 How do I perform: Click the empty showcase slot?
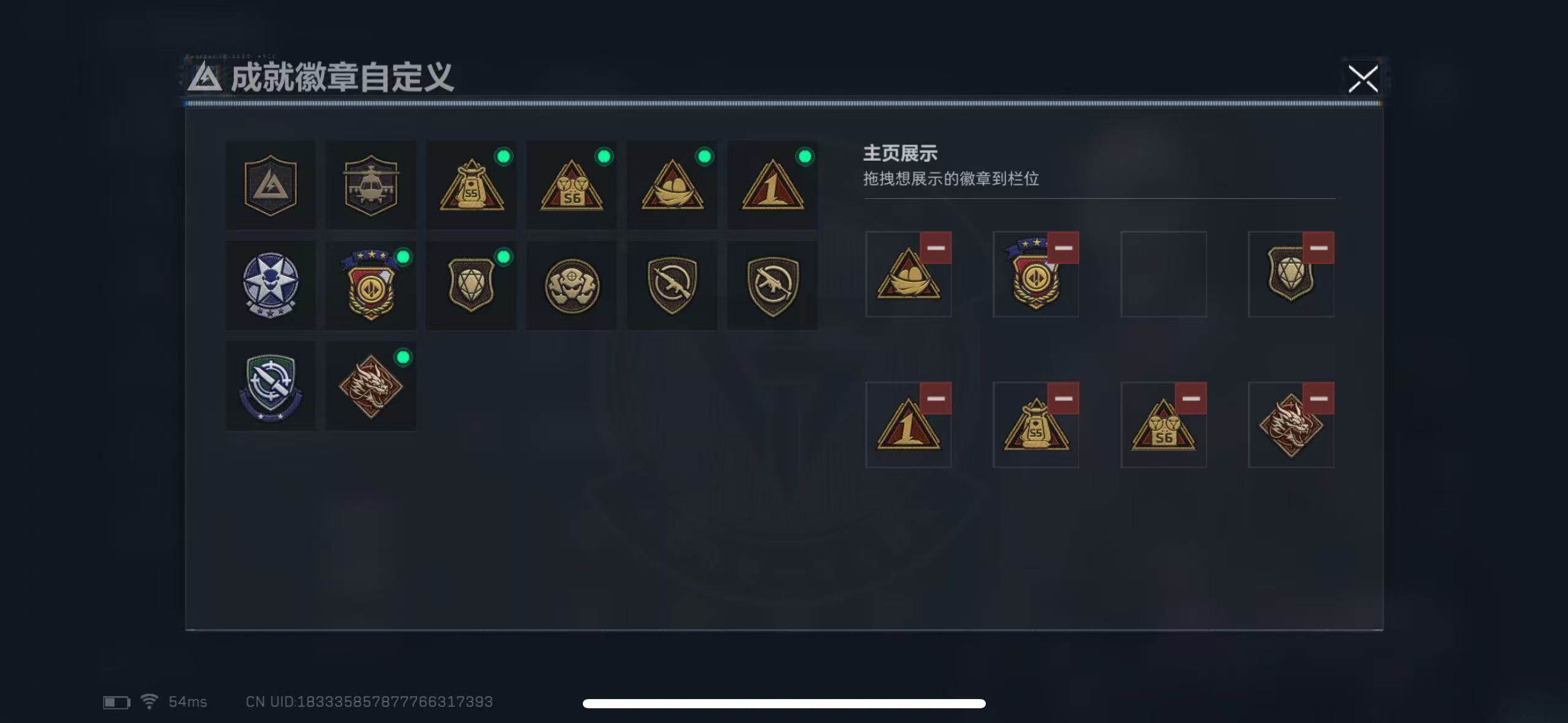[x=1164, y=274]
